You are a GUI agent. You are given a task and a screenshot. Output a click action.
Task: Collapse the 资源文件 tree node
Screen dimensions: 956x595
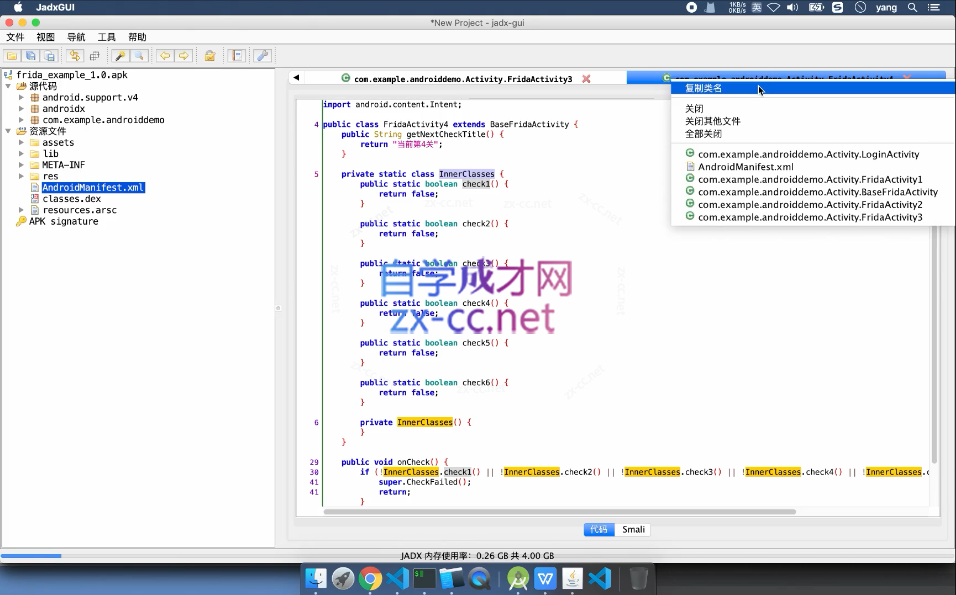click(9, 131)
